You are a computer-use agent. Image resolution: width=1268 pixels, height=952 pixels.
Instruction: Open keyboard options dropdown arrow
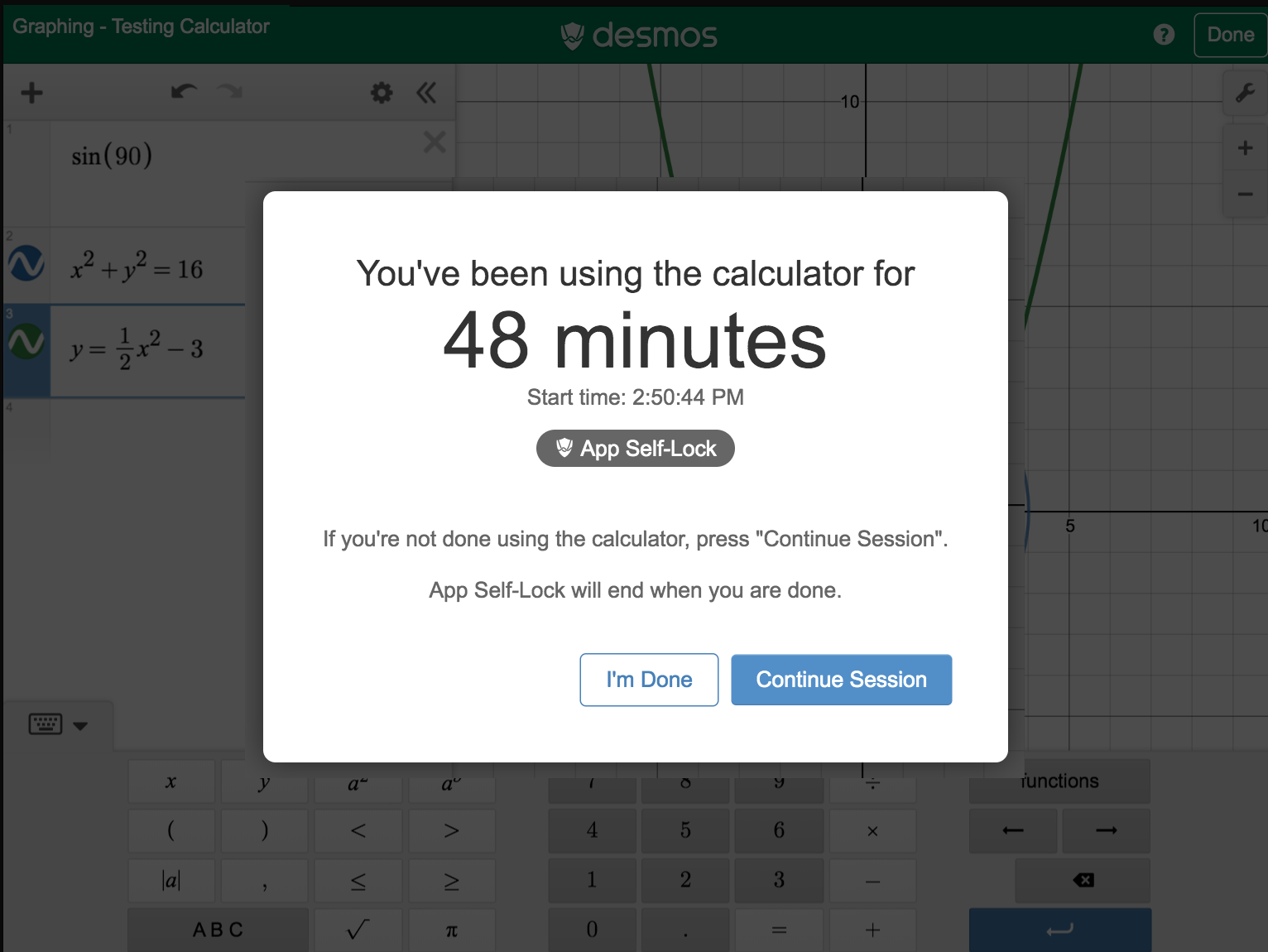click(80, 726)
